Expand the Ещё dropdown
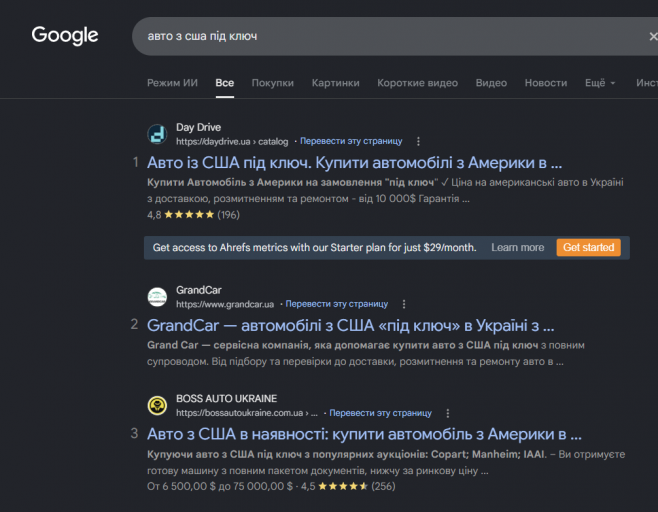The image size is (658, 512). click(600, 83)
